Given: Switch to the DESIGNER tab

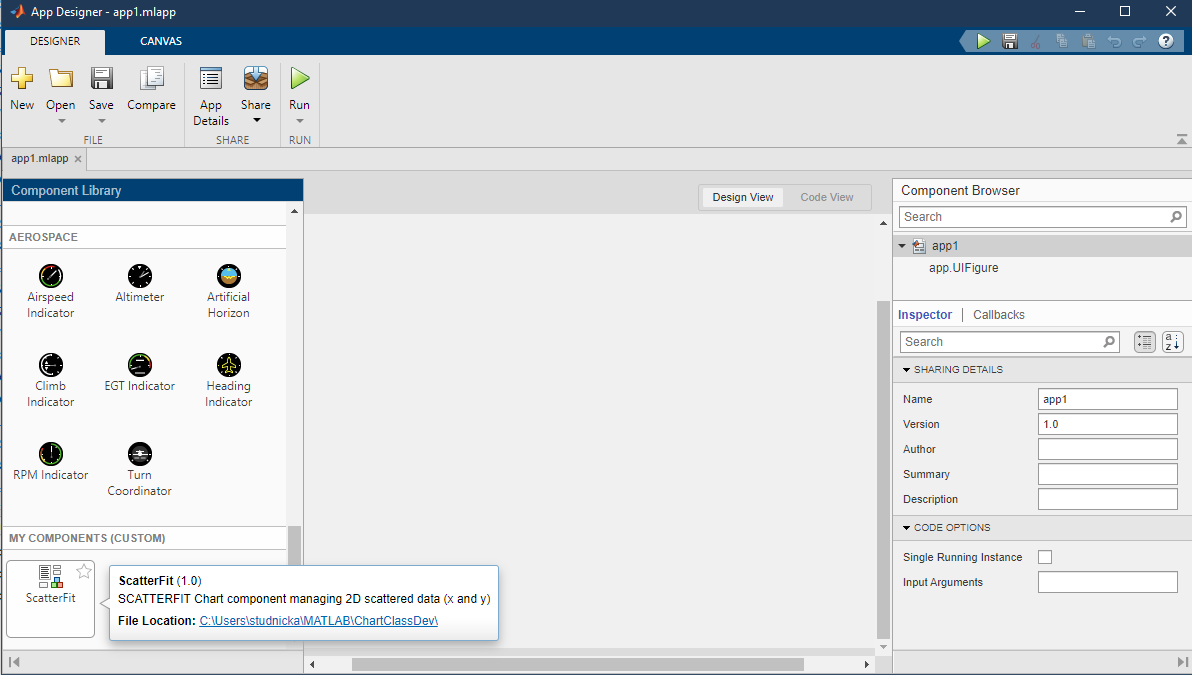Looking at the screenshot, I should tap(55, 41).
